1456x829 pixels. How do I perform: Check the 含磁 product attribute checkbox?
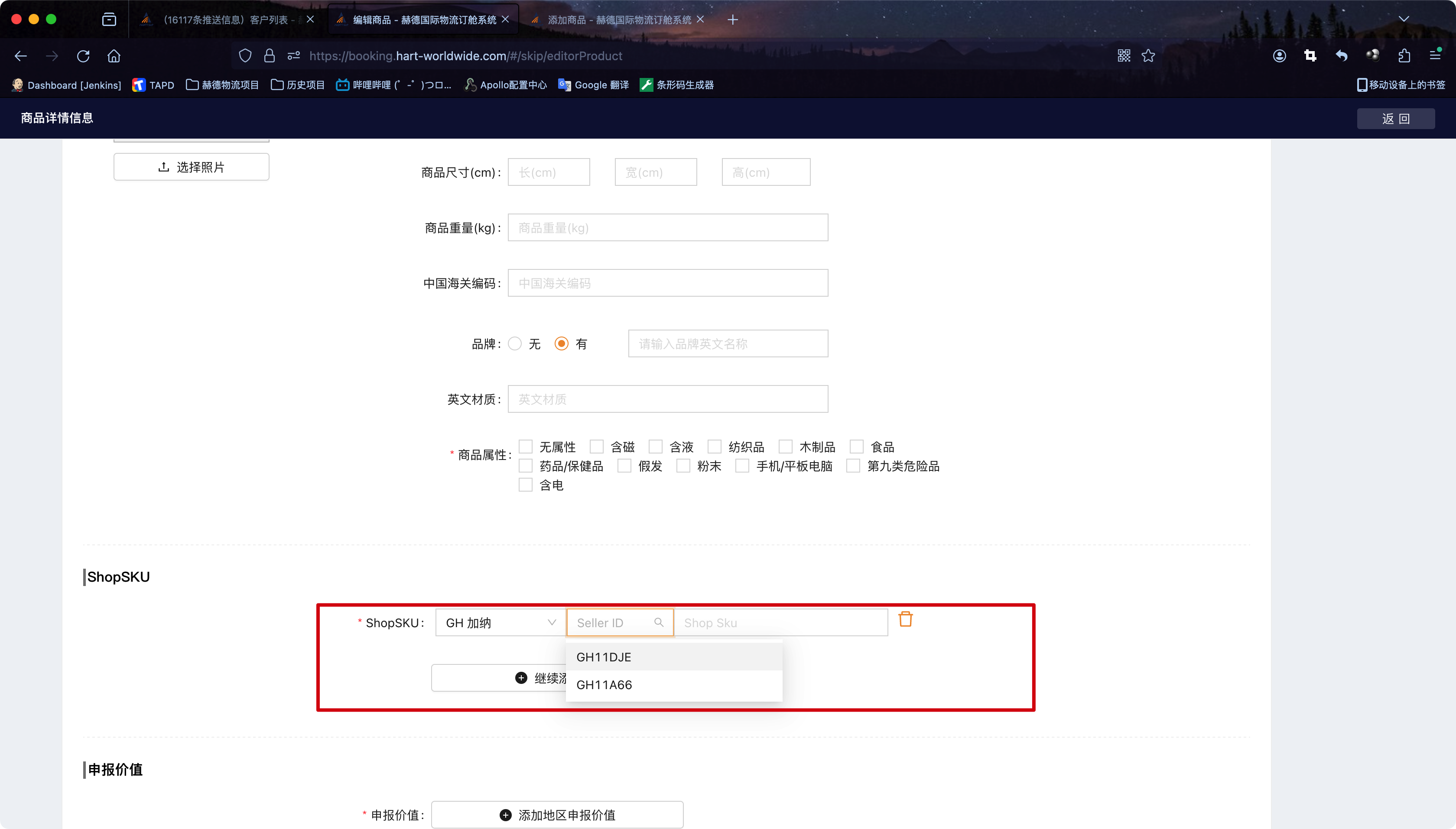point(596,447)
